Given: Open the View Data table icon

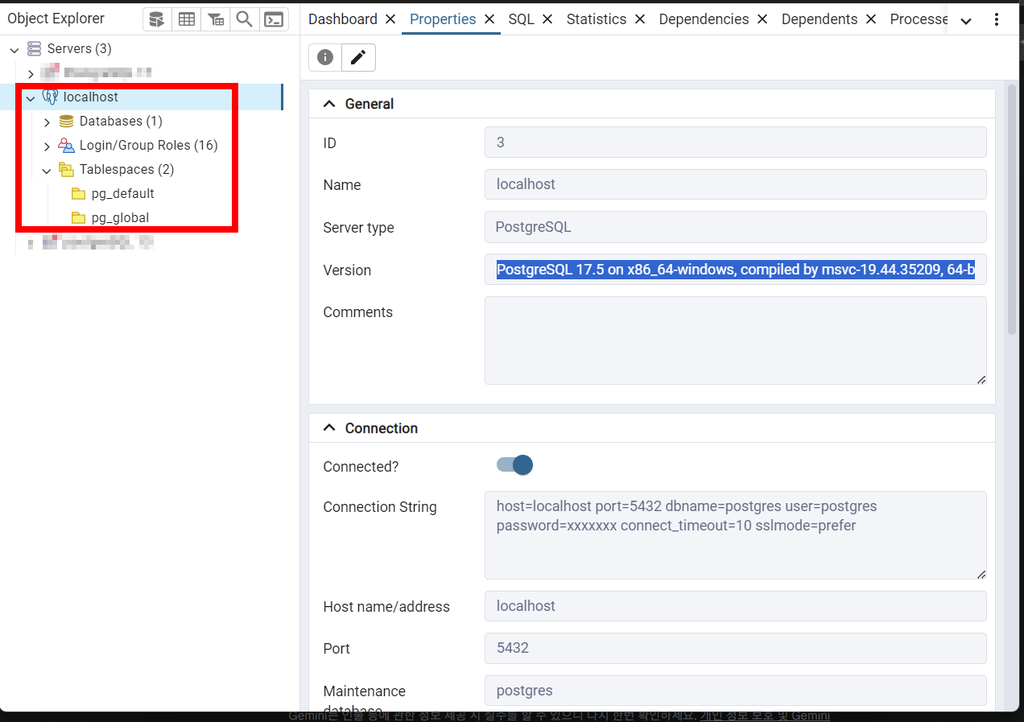Looking at the screenshot, I should [187, 20].
